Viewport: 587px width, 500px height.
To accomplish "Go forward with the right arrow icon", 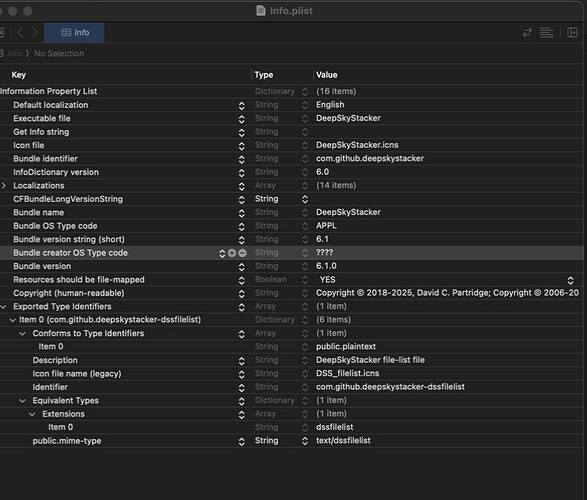I will pos(35,33).
